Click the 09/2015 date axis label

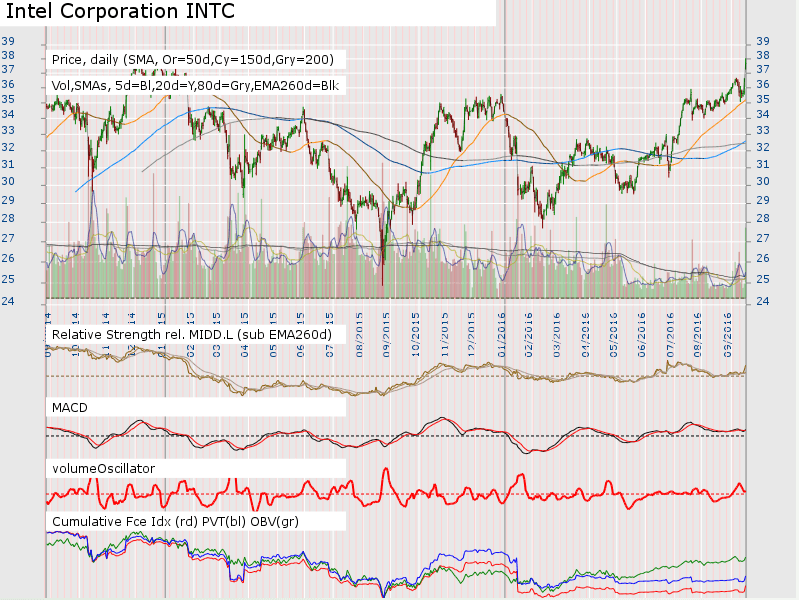tap(387, 335)
